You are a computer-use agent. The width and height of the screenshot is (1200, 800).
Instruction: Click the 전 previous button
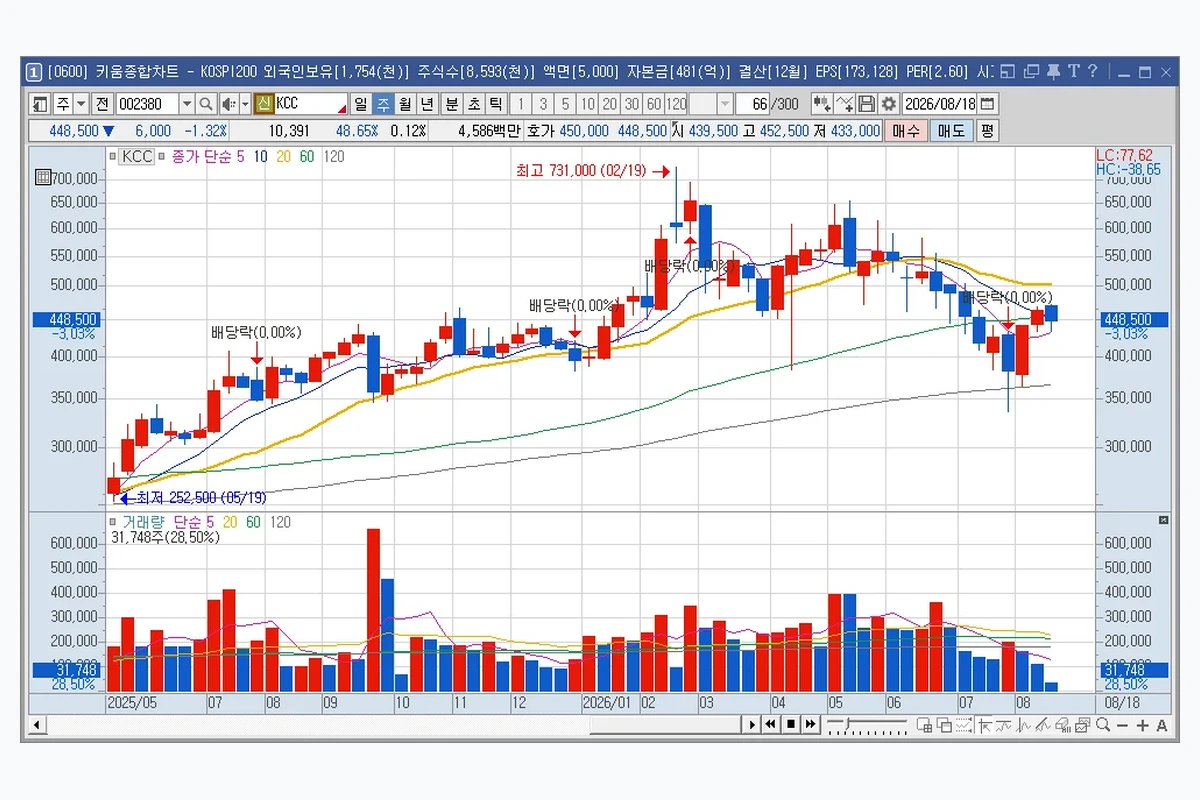pyautogui.click(x=102, y=104)
